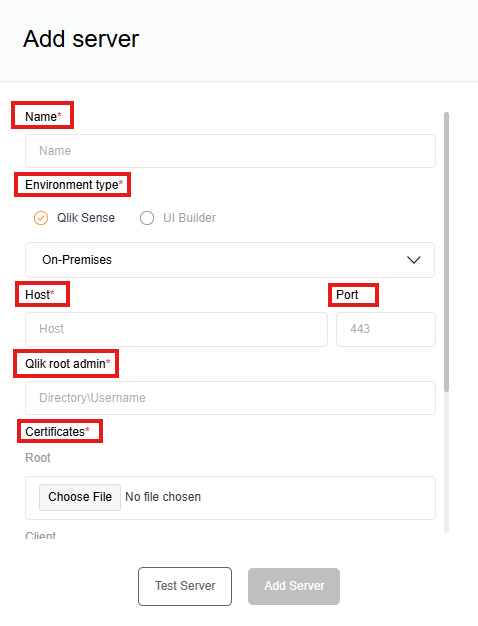Open the On-Premises deployment dropdown
Screen dimensions: 478x626
[230, 260]
